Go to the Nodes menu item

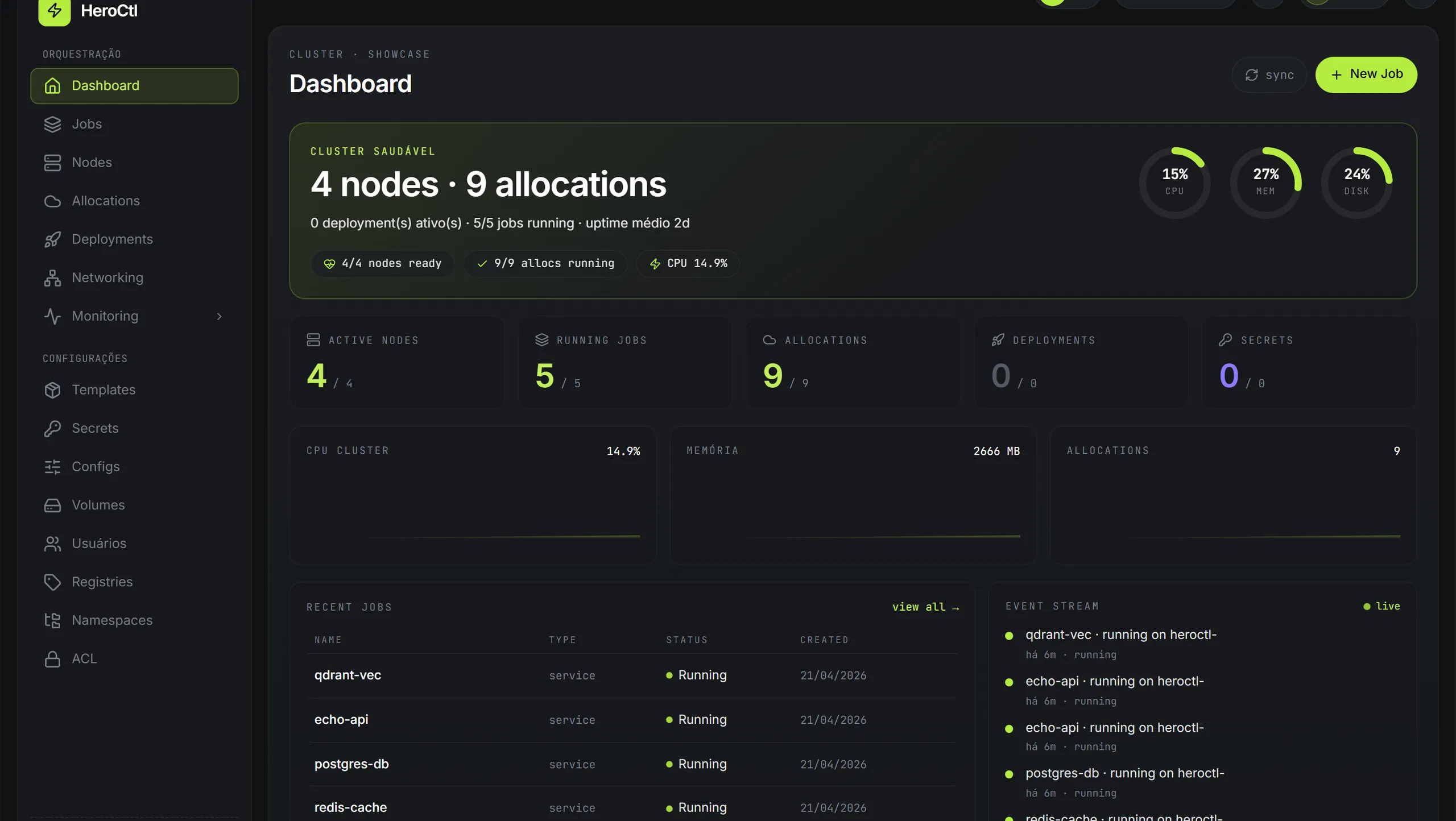tap(134, 163)
